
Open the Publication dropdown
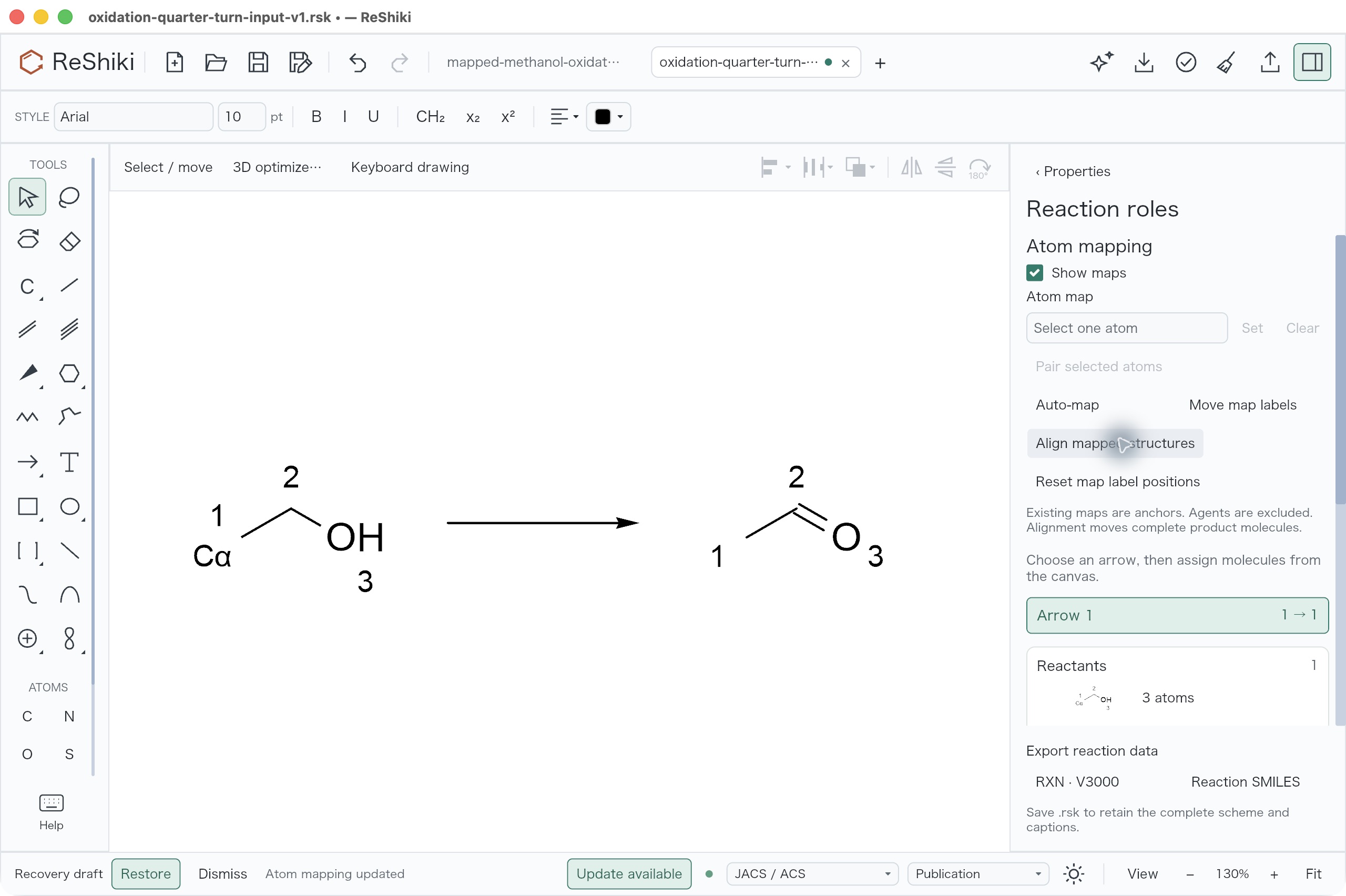pos(977,874)
